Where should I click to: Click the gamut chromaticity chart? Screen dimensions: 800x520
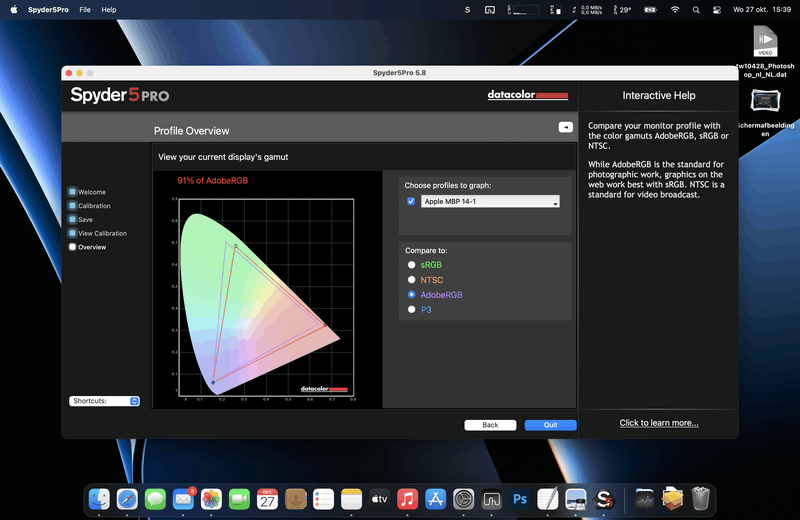266,298
